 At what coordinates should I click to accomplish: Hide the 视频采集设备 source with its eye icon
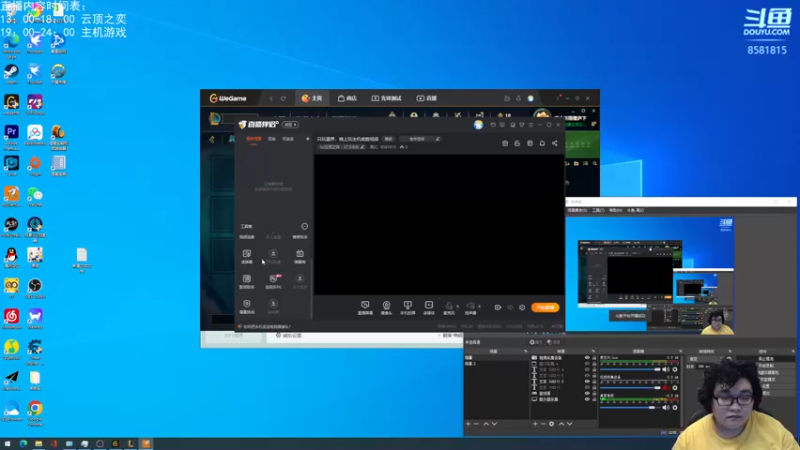[587, 358]
